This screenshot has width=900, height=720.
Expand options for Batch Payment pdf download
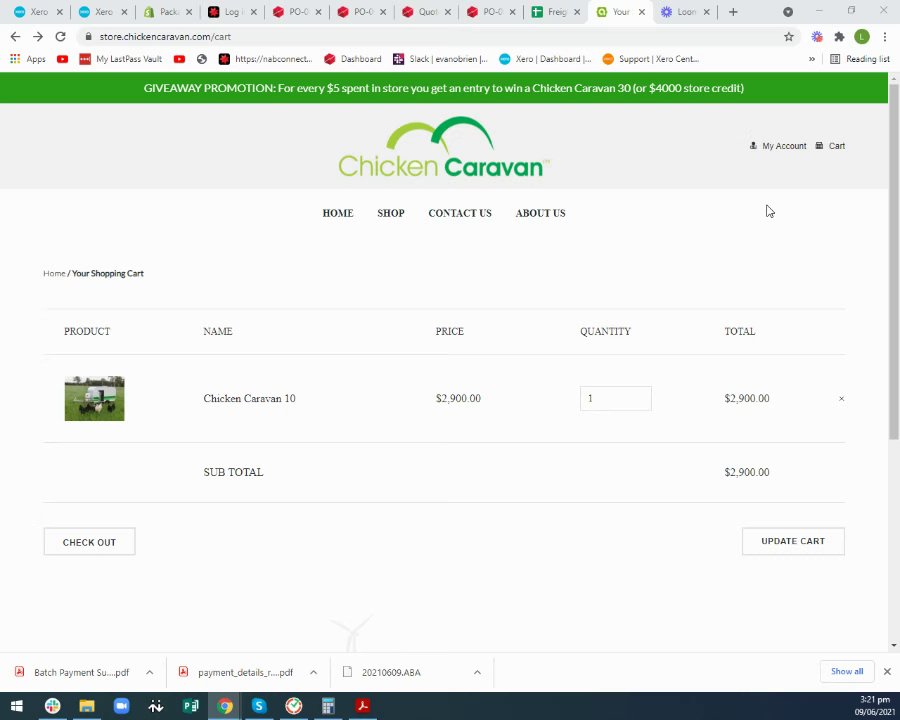[149, 672]
